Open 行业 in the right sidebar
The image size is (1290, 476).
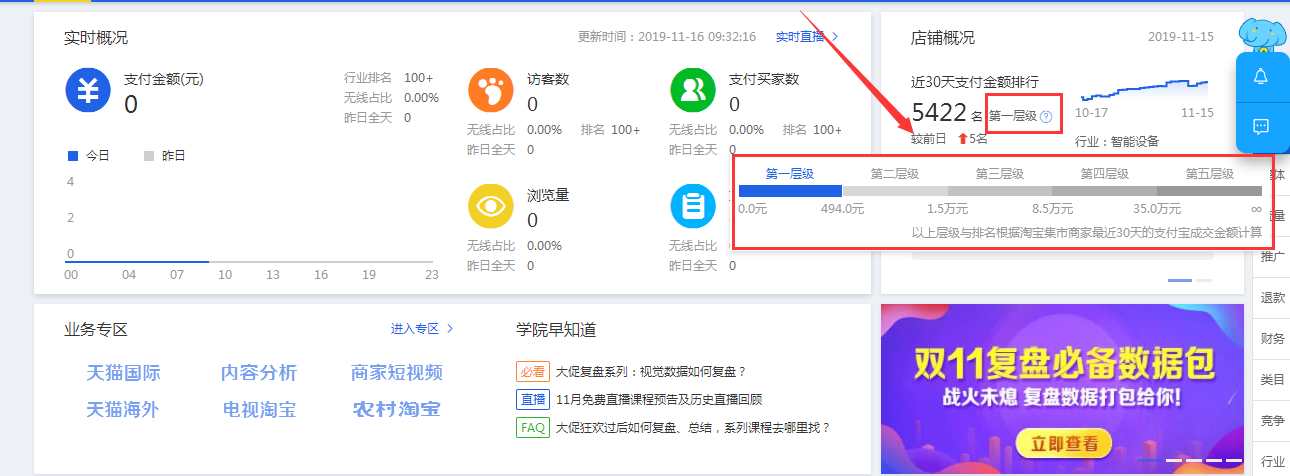click(1272, 461)
